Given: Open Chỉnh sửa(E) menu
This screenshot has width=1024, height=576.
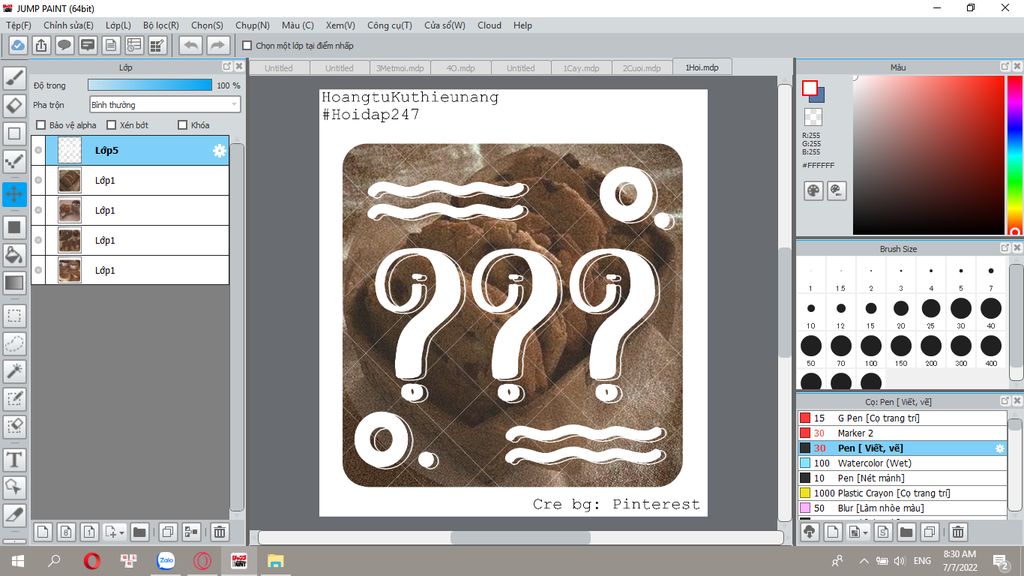Looking at the screenshot, I should (x=69, y=25).
